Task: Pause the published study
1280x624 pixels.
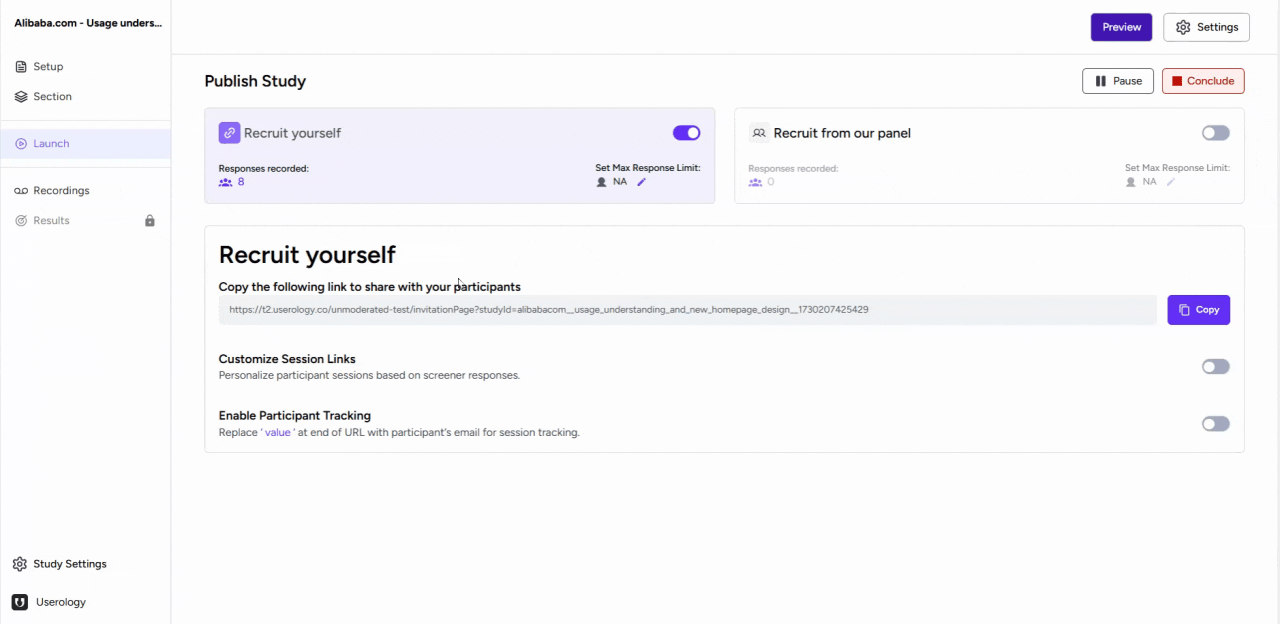Action: tap(1117, 81)
